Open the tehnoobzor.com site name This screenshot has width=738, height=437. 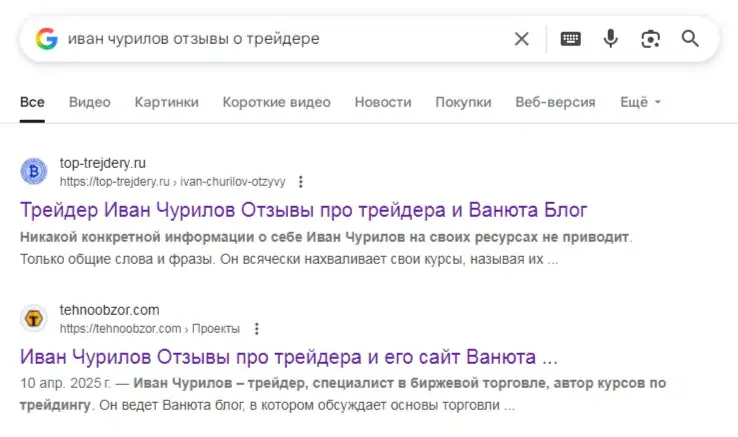coord(110,310)
